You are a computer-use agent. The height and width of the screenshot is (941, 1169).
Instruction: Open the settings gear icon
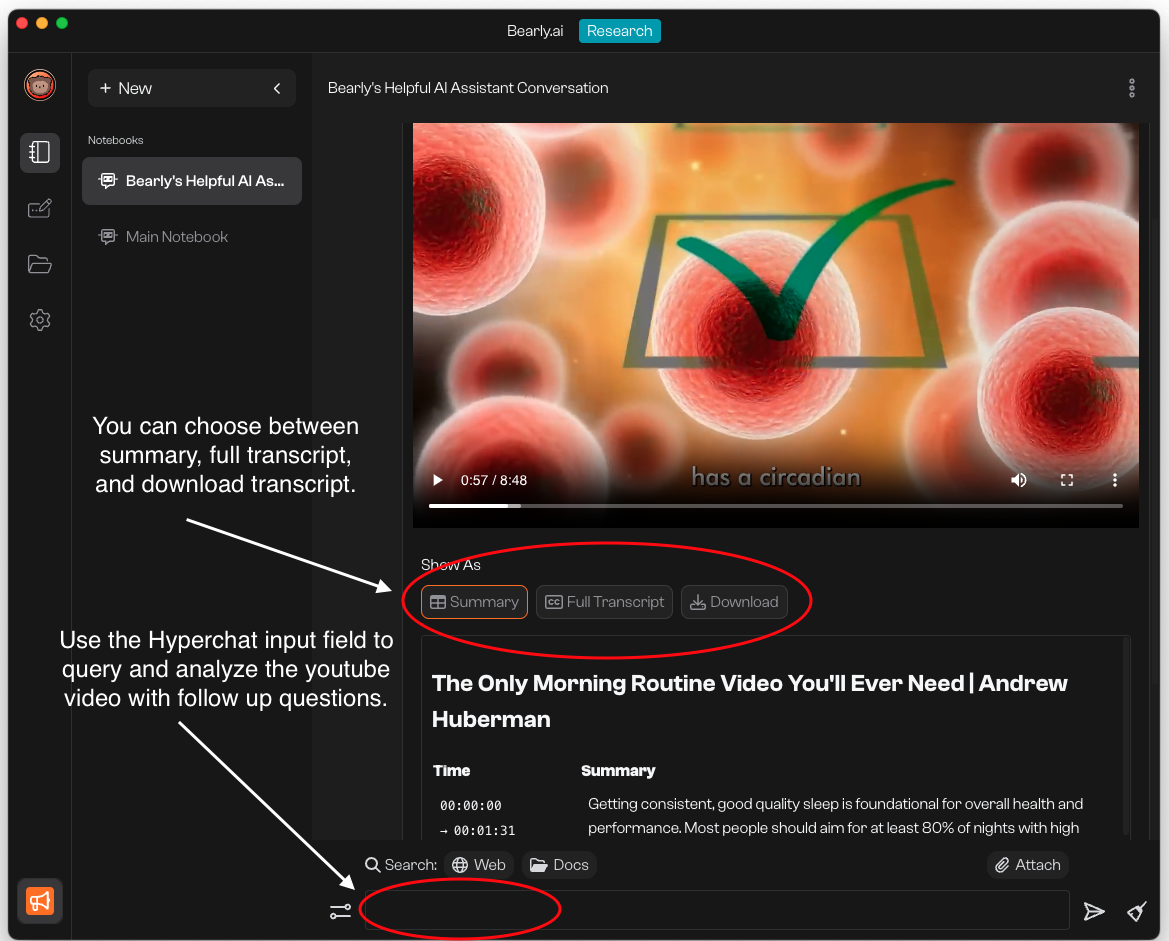pyautogui.click(x=40, y=320)
